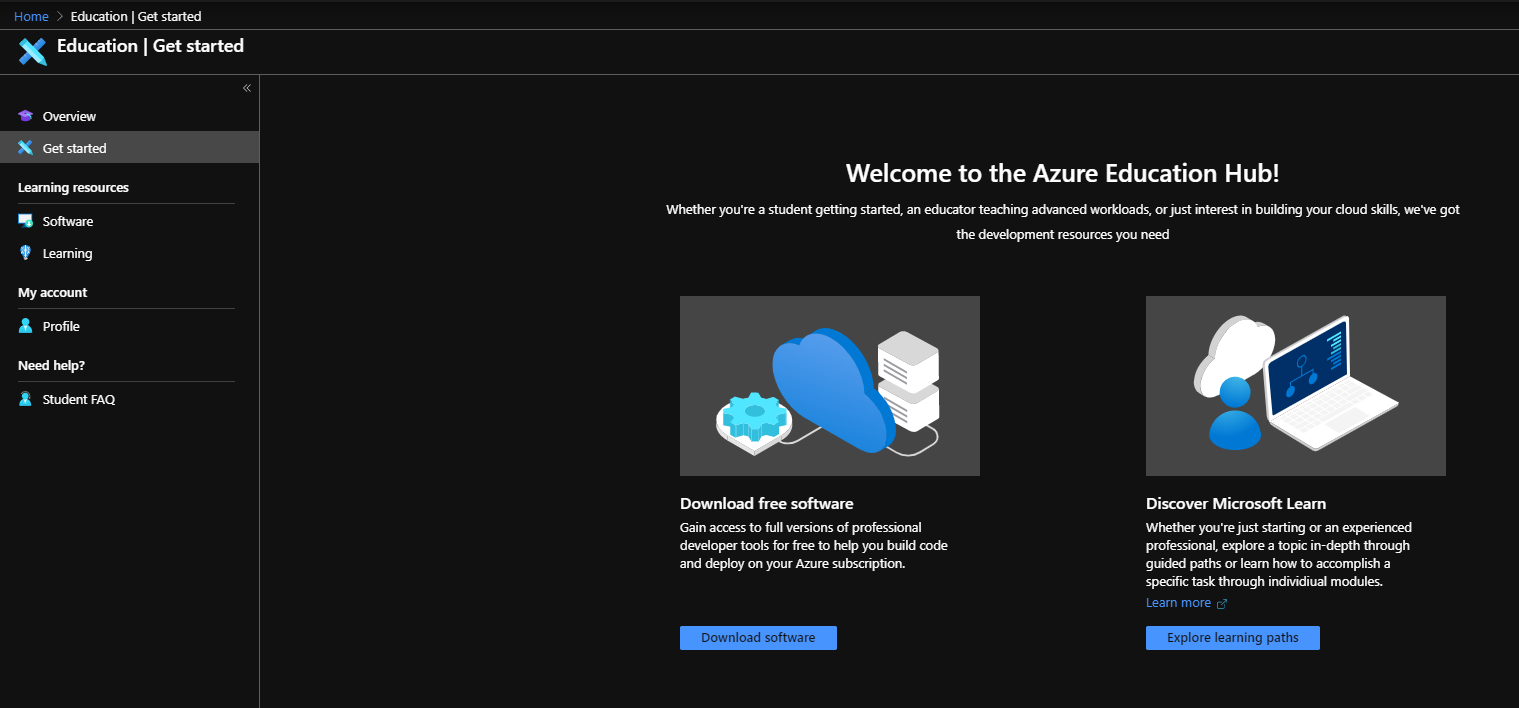Click the page title Education | Get started

coord(150,46)
